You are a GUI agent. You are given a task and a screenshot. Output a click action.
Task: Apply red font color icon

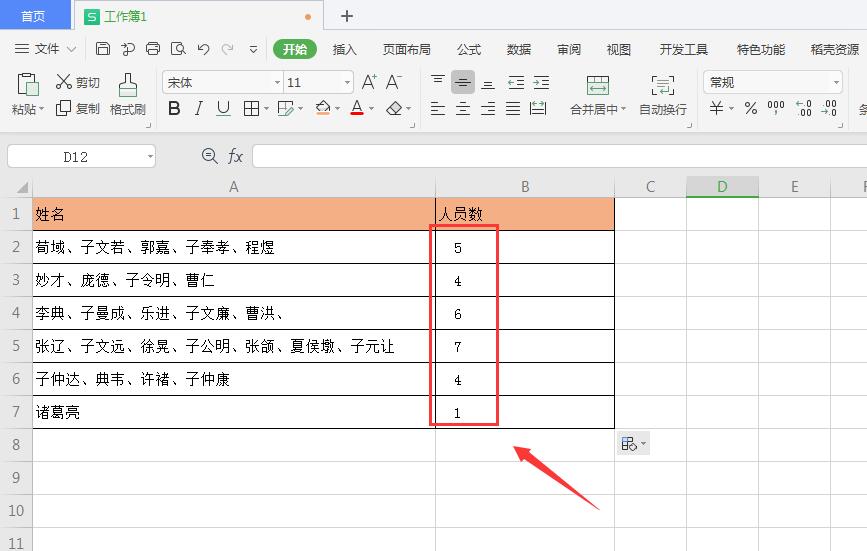pos(357,108)
